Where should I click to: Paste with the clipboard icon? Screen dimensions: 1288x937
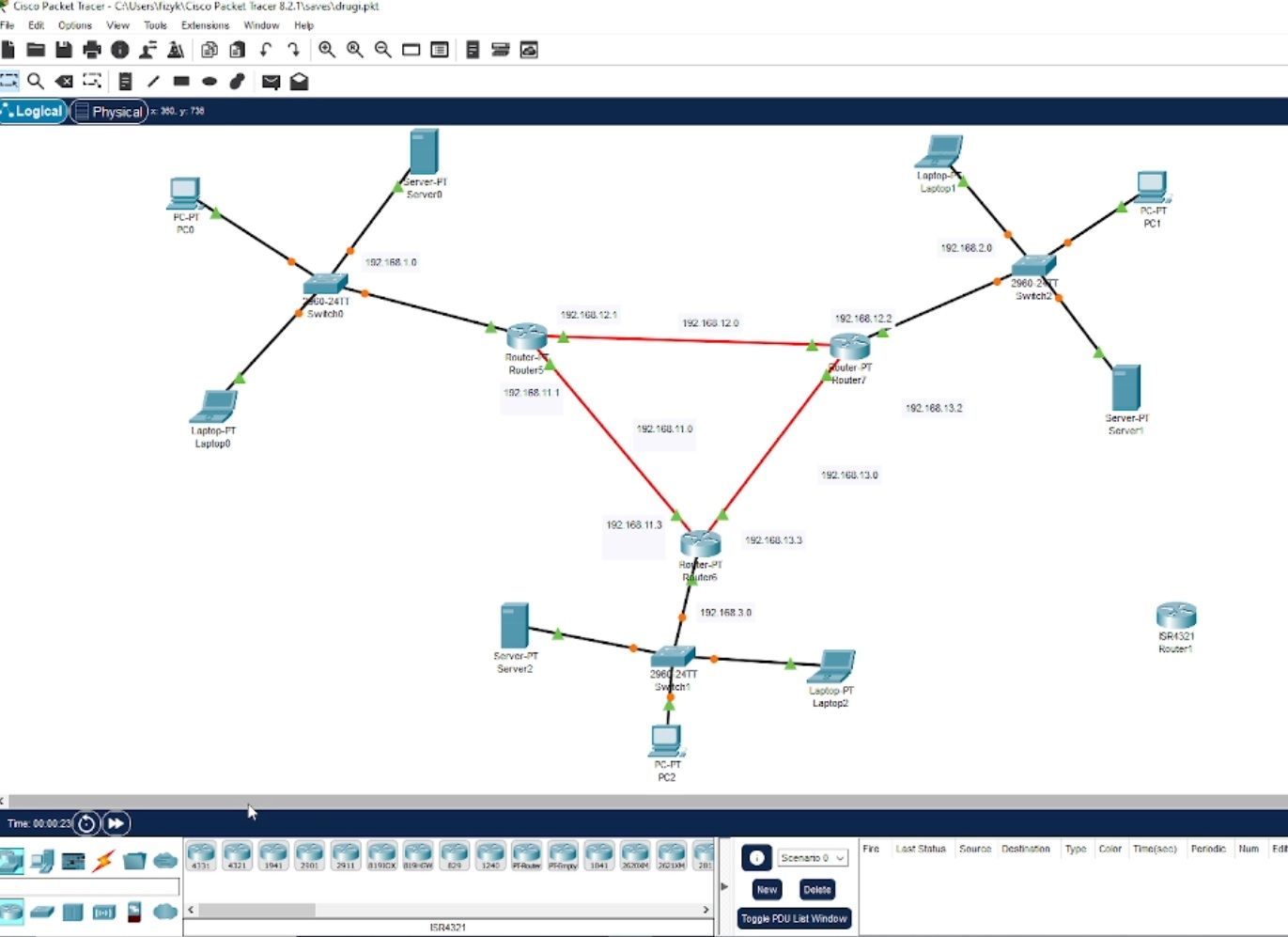click(238, 50)
